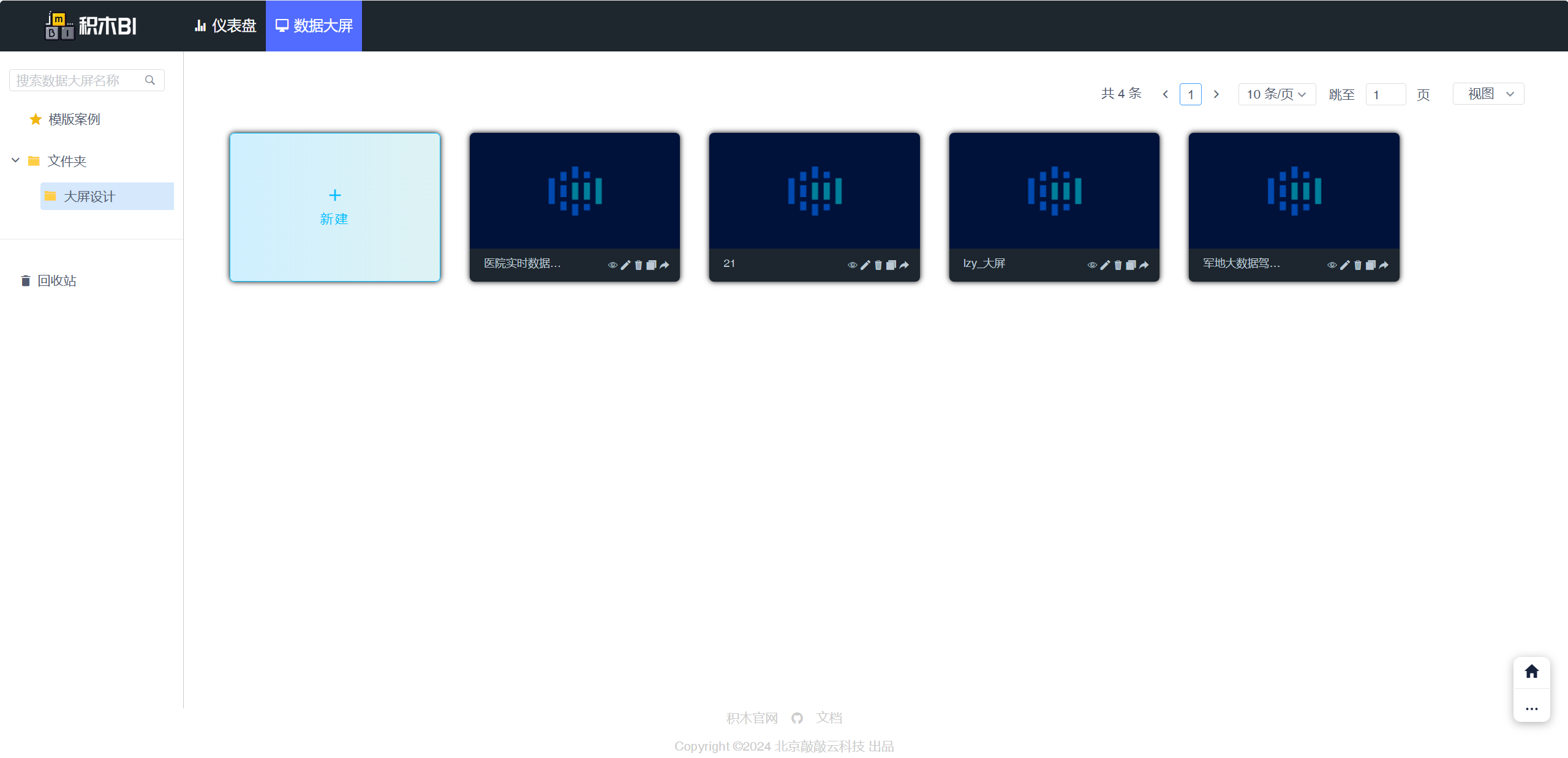This screenshot has width=1568, height=758.
Task: Open the 10 条/页 page size dropdown
Action: 1276,94
